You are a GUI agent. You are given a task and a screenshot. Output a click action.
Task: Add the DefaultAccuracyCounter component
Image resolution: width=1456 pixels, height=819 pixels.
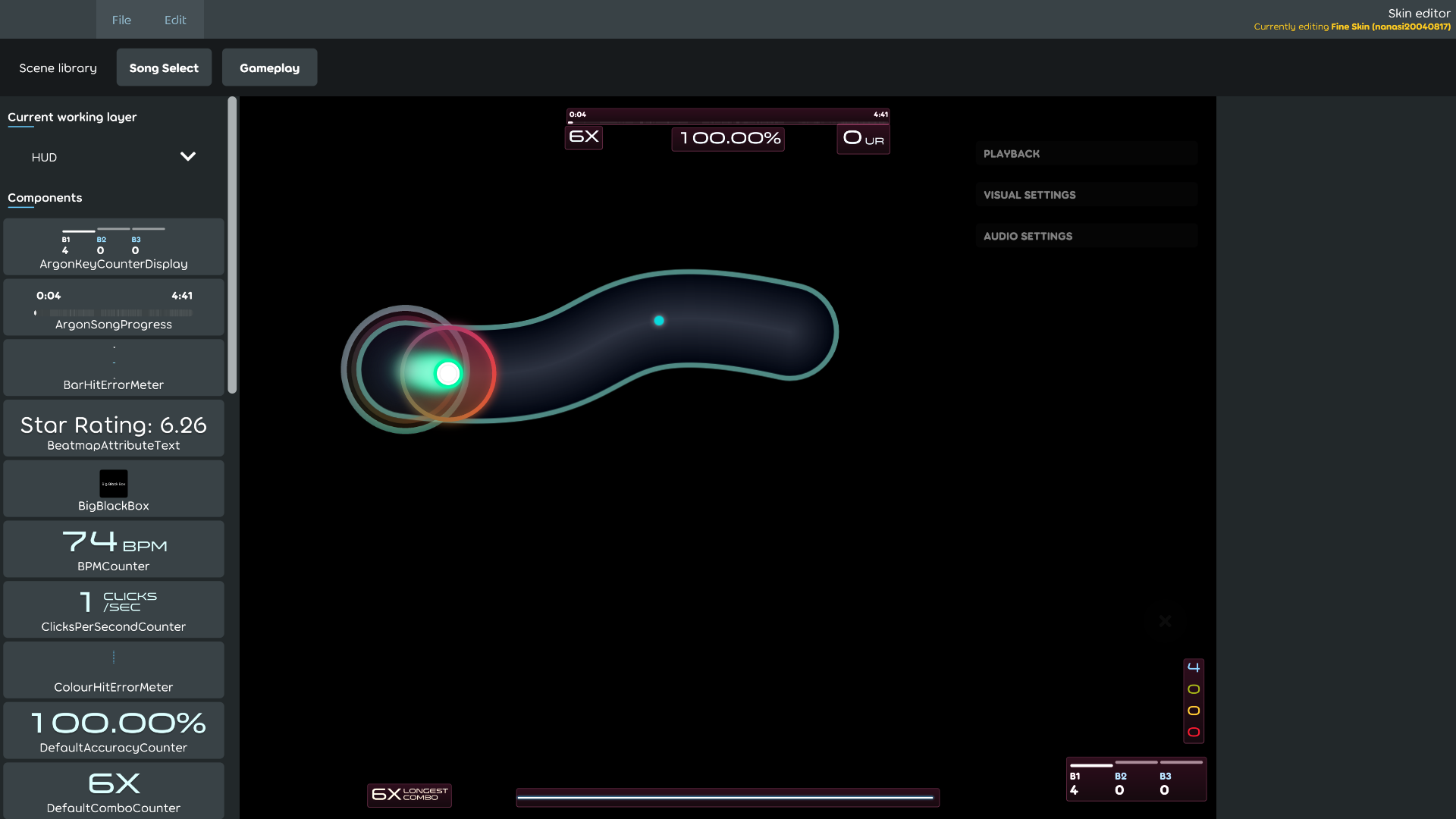pyautogui.click(x=114, y=731)
